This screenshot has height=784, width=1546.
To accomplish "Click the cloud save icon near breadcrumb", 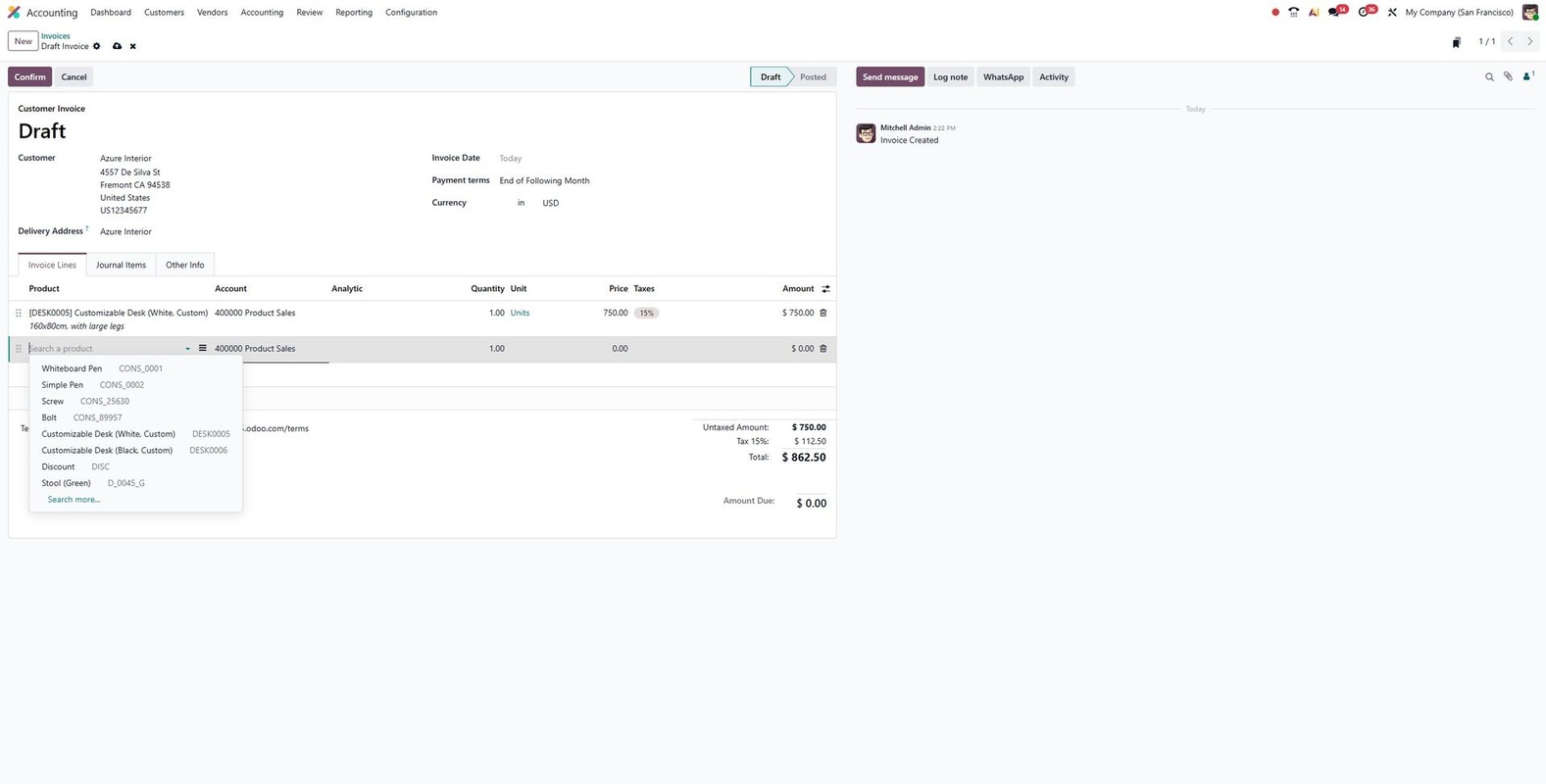I will click(x=117, y=46).
